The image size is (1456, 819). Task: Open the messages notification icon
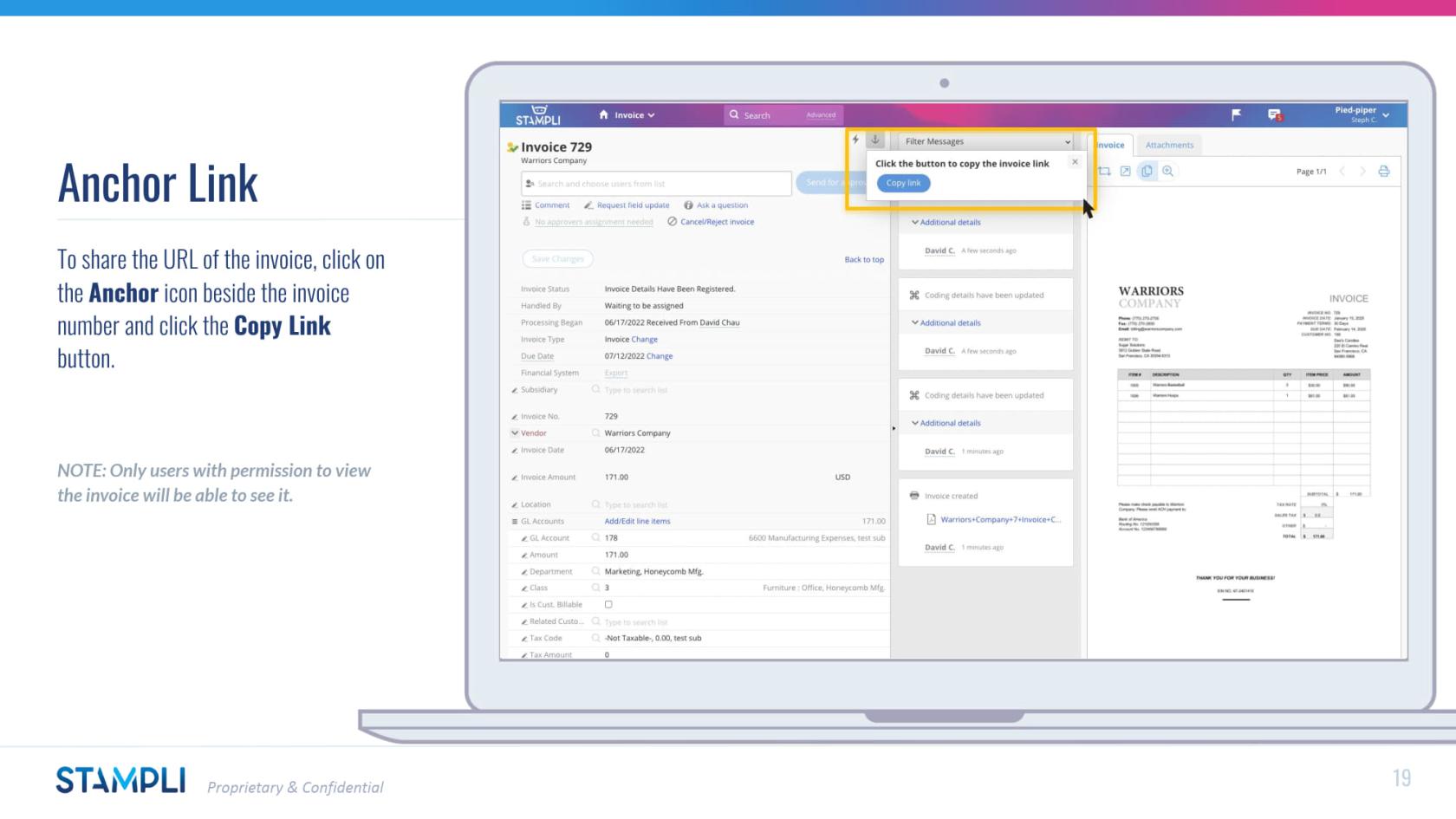tap(1274, 114)
